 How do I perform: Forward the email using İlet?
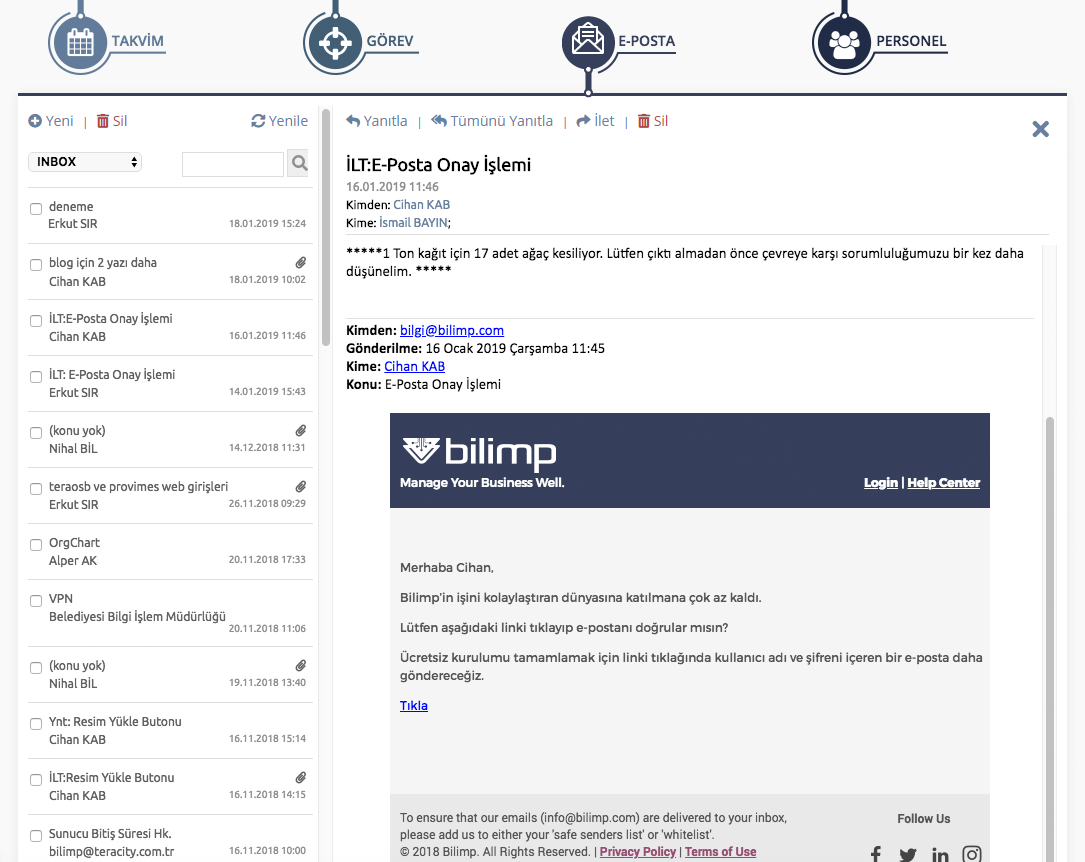[x=595, y=121]
